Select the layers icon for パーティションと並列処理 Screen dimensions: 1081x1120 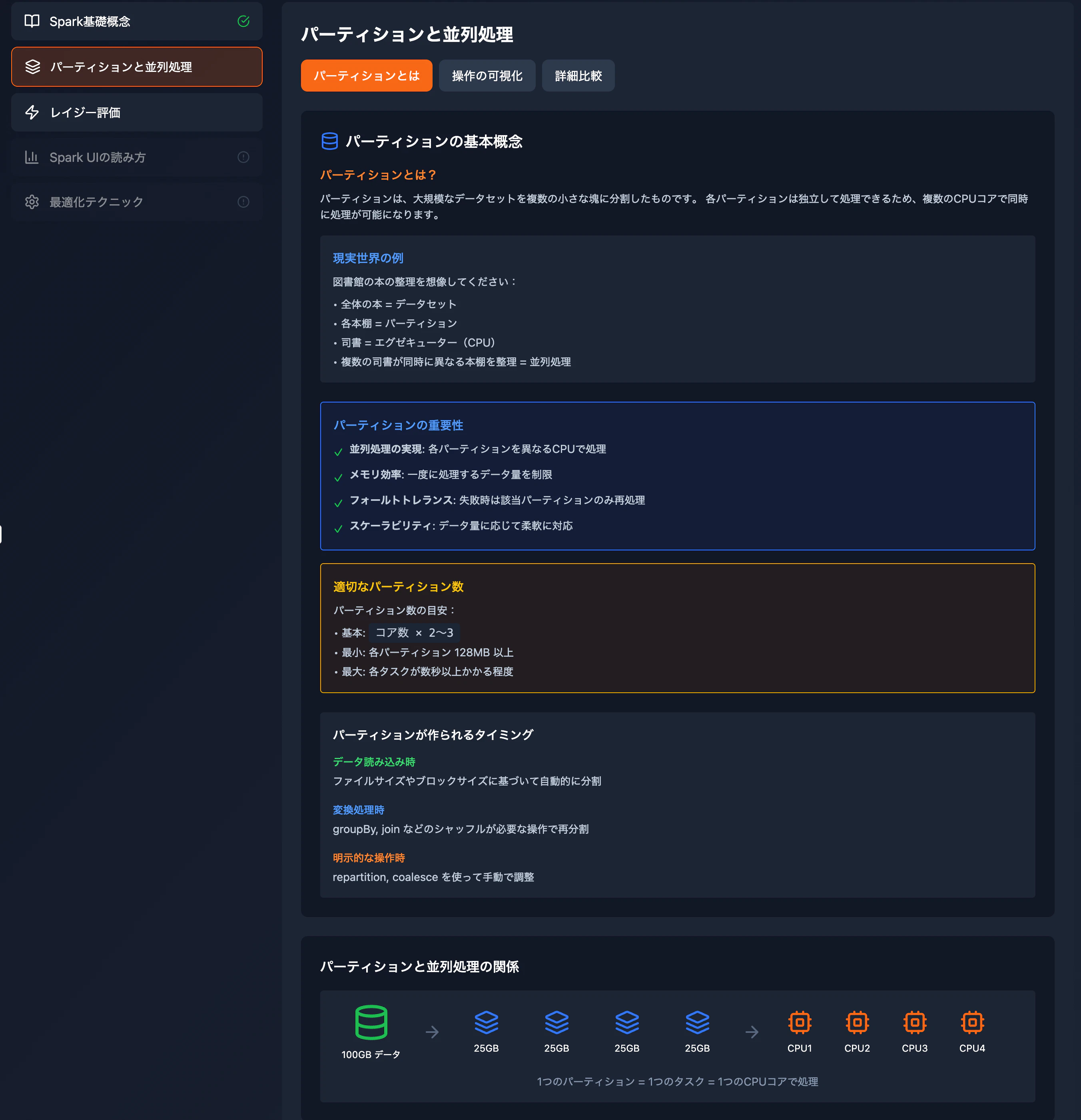point(32,67)
